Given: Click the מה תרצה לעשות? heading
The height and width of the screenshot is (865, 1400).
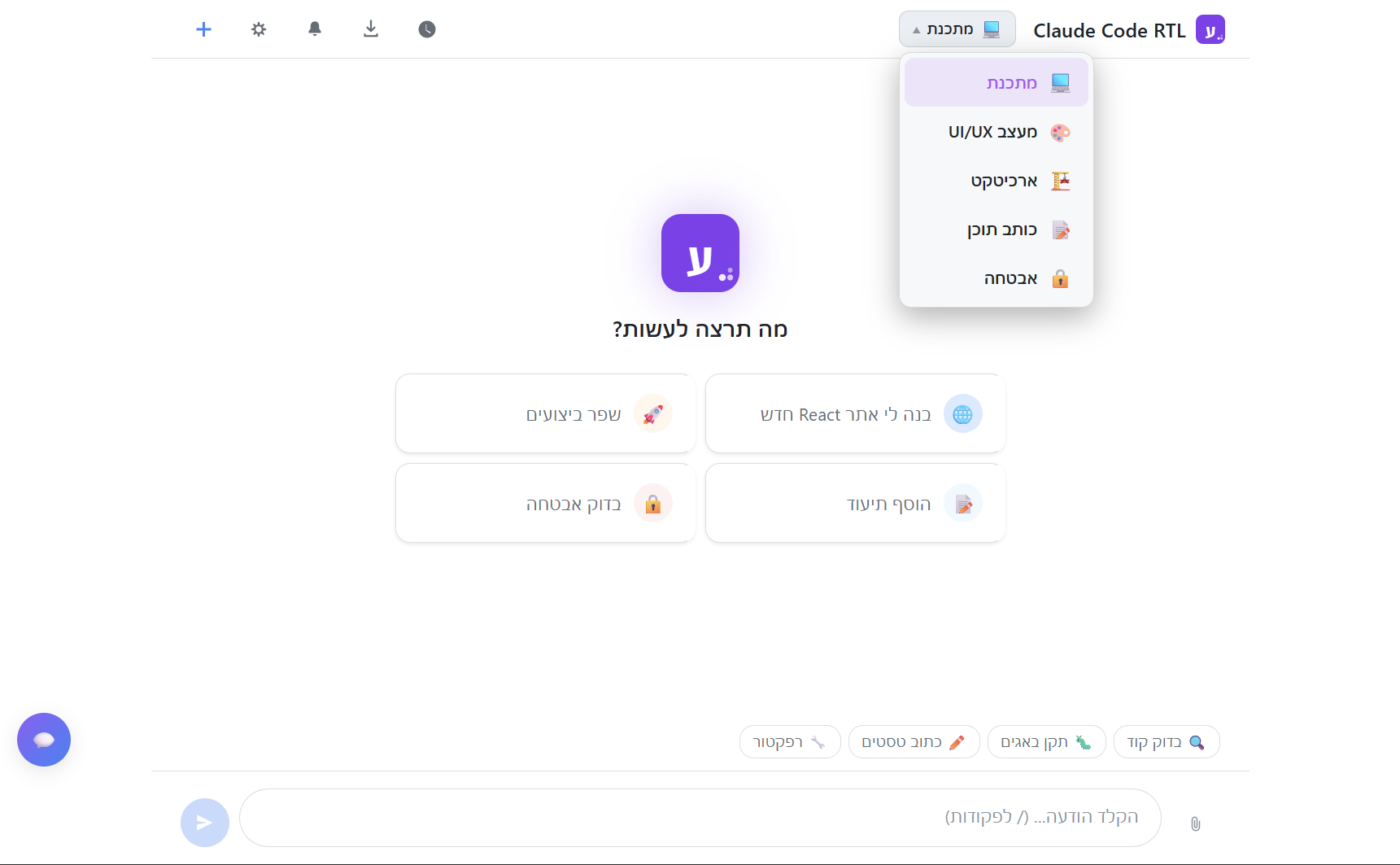Looking at the screenshot, I should [700, 329].
